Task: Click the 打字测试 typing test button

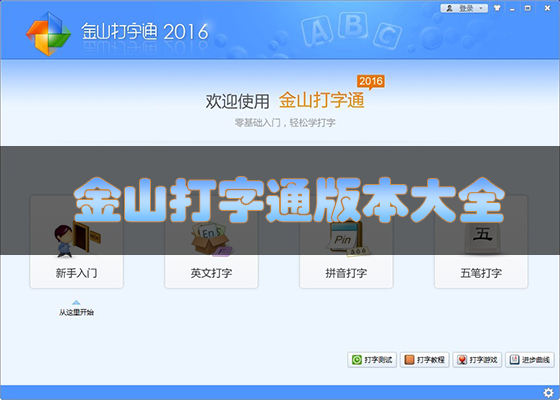Action: click(x=372, y=360)
